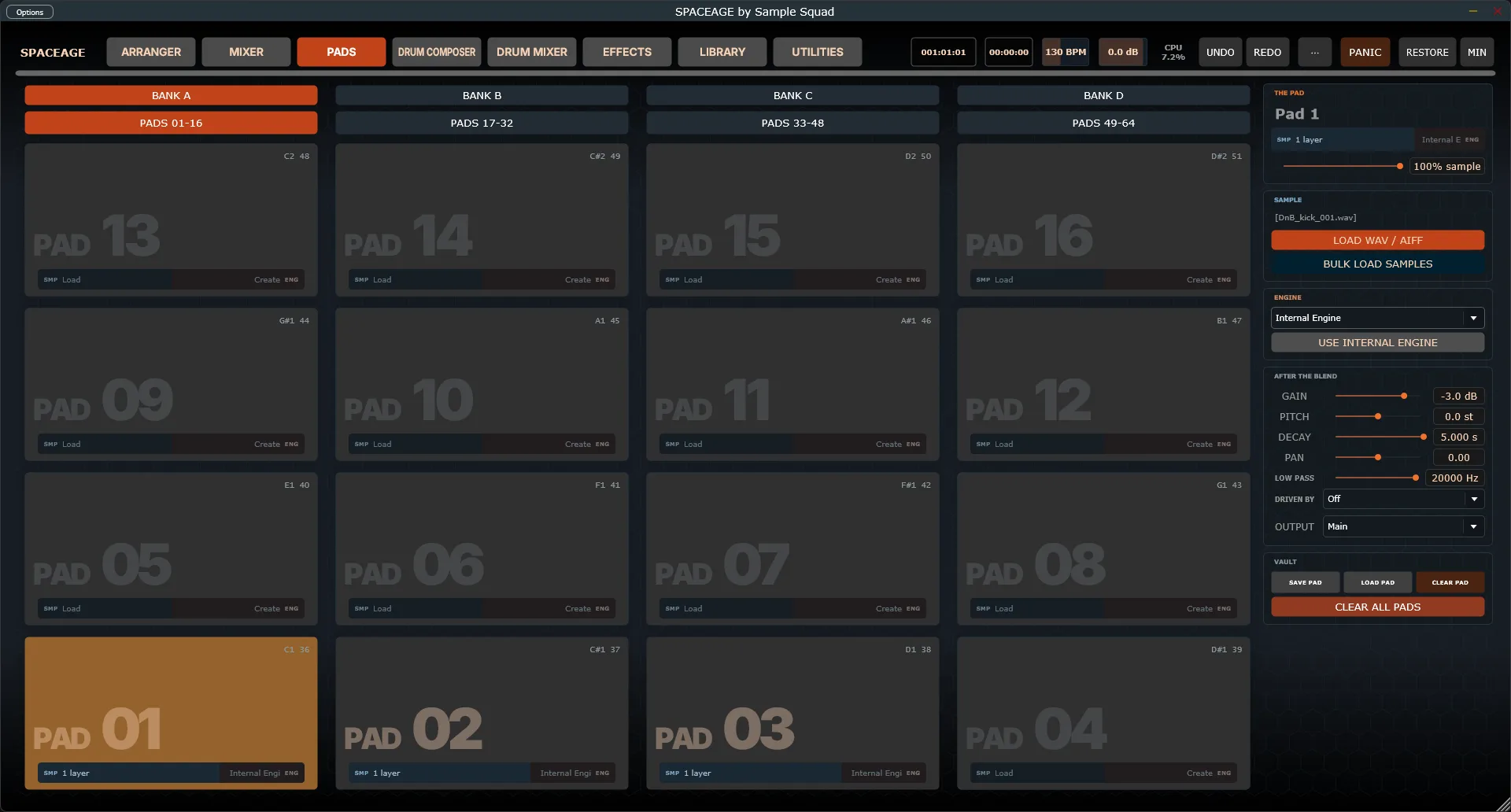Click SMP 1 layer on PAD 01

[128, 773]
